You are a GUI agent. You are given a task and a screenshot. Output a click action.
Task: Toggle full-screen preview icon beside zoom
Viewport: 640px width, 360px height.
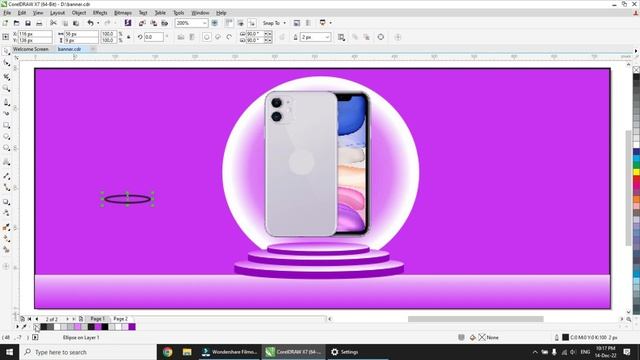[215, 23]
